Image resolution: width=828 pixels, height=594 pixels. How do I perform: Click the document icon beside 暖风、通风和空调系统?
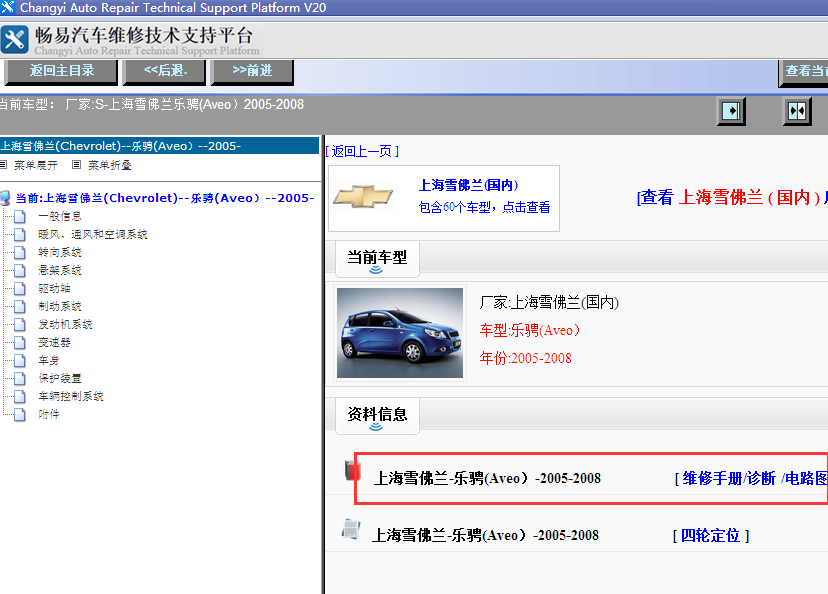pyautogui.click(x=20, y=234)
